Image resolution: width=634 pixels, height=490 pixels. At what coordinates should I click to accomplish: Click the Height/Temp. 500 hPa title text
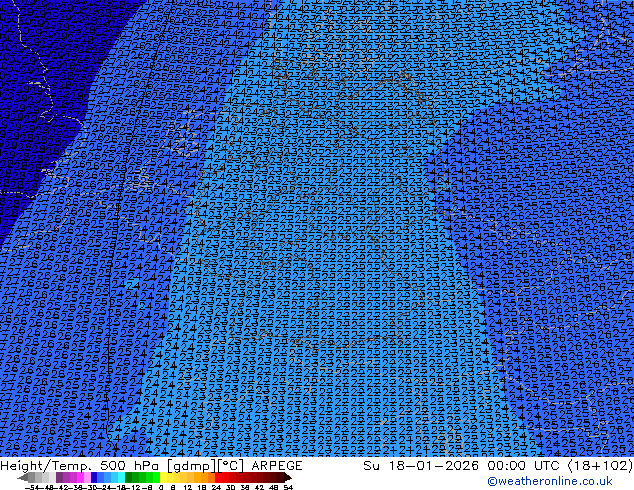[81, 466]
